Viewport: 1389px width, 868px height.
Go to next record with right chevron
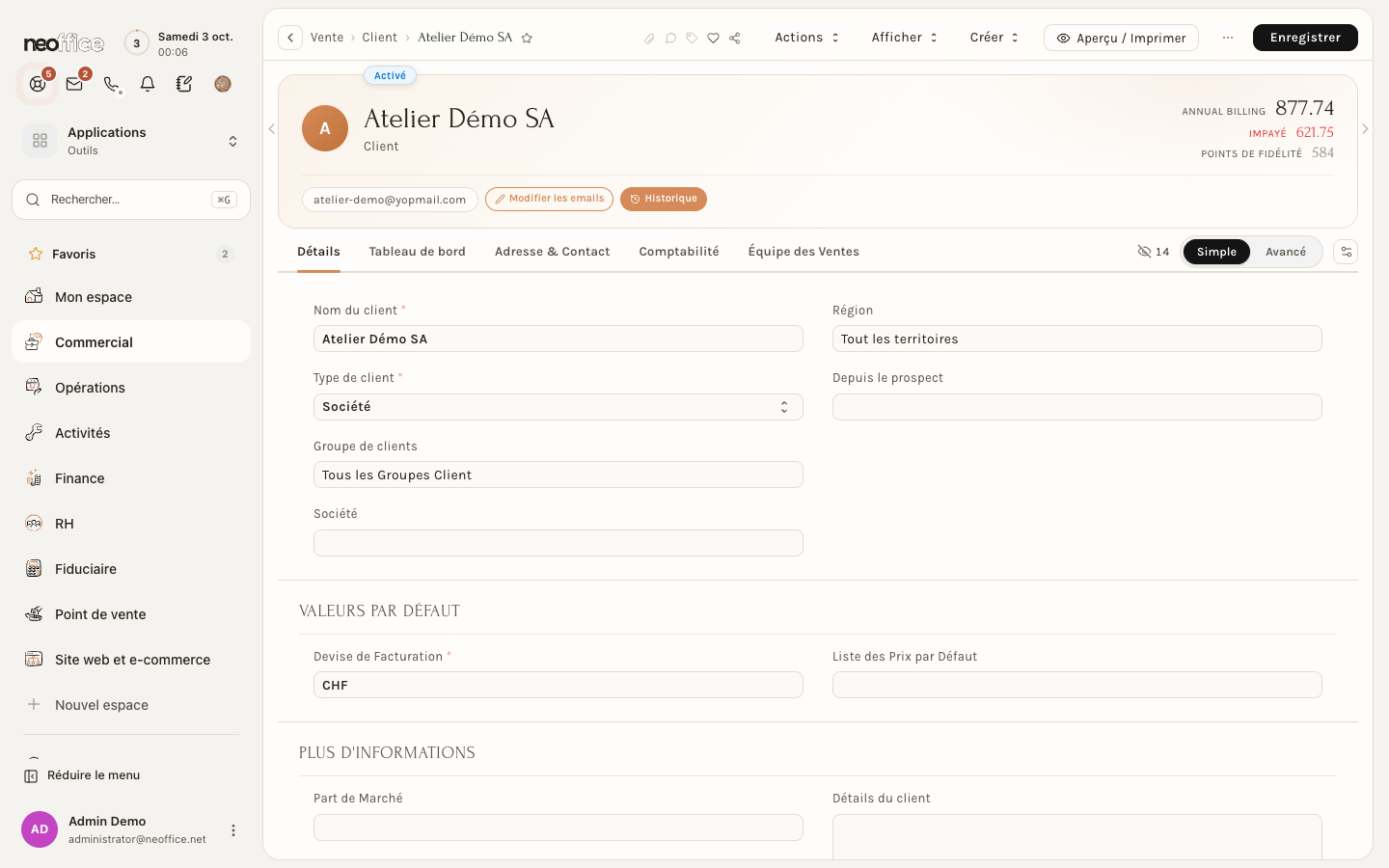pos(1365,129)
